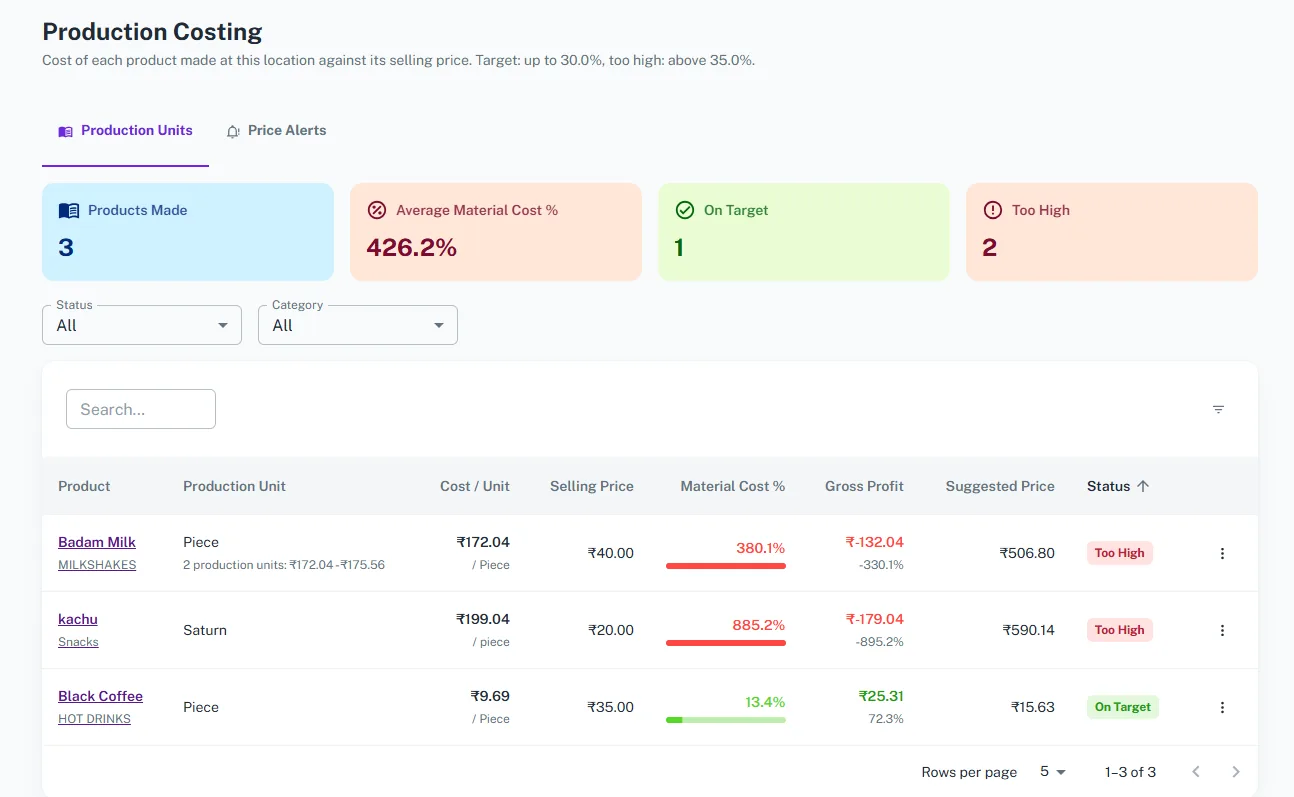Switch to the Production Units tab

click(125, 131)
